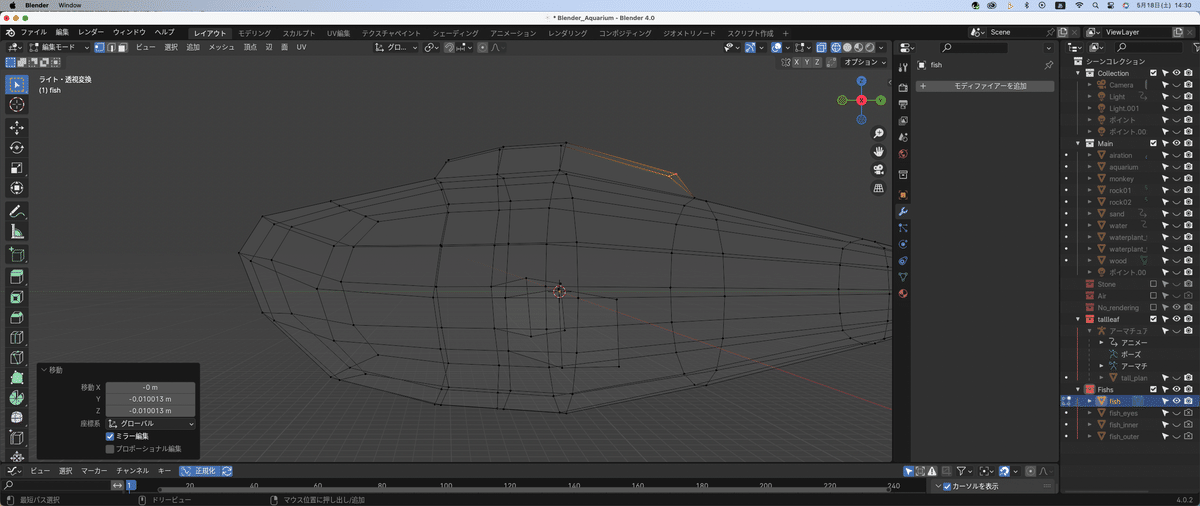Viewport: 1200px width, 506px height.
Task: Enable the プロポーショナル編集 checkbox
Action: pos(110,449)
